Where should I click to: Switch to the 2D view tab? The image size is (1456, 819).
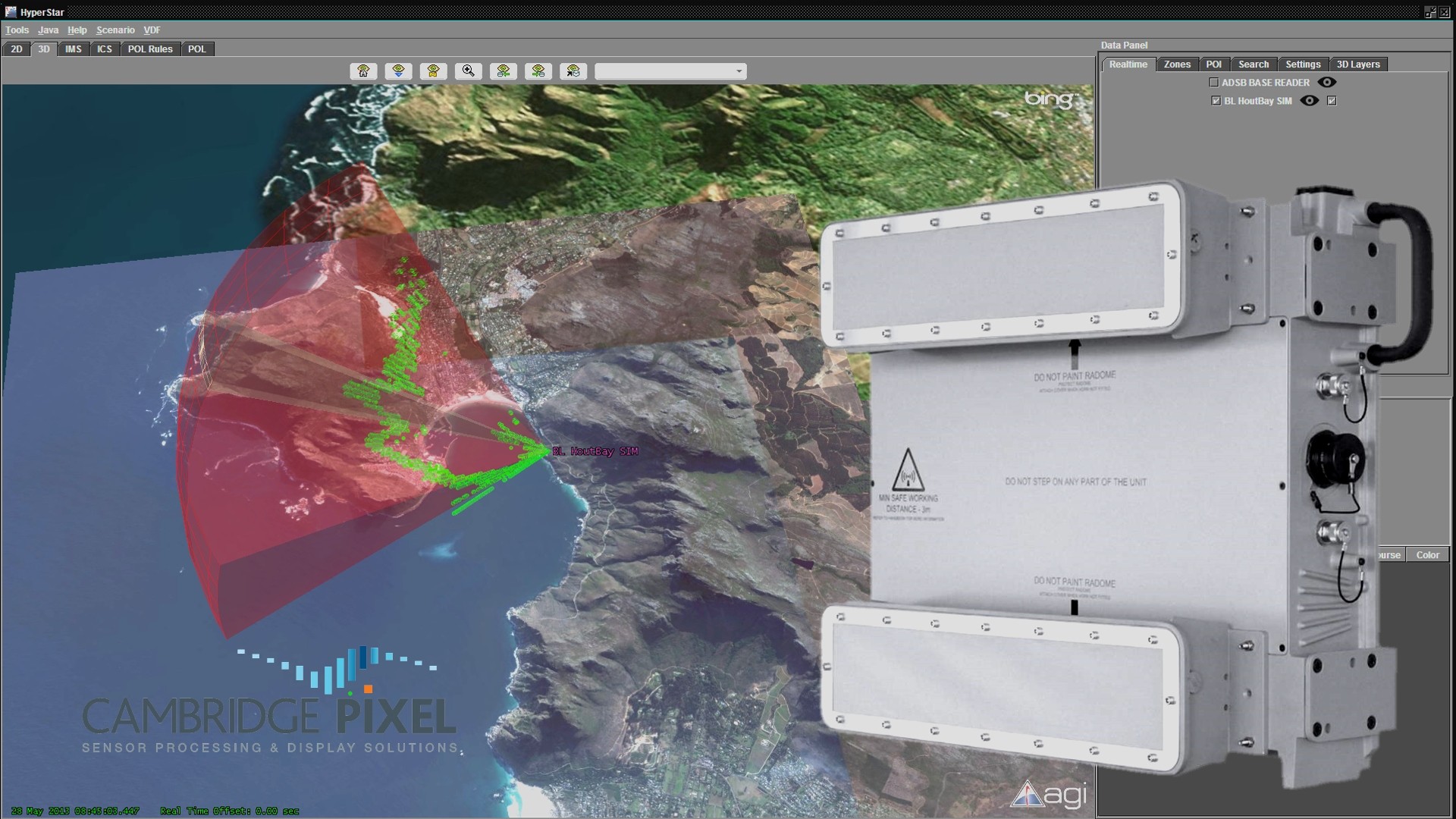tap(16, 49)
